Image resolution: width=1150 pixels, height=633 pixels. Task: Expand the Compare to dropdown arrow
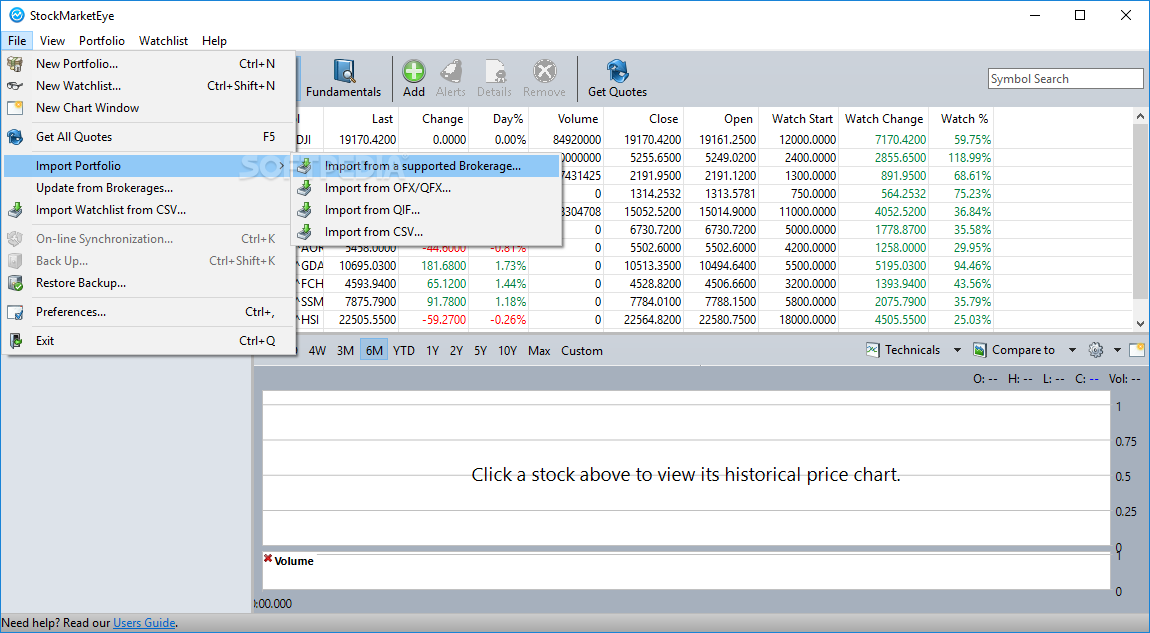click(x=1072, y=351)
